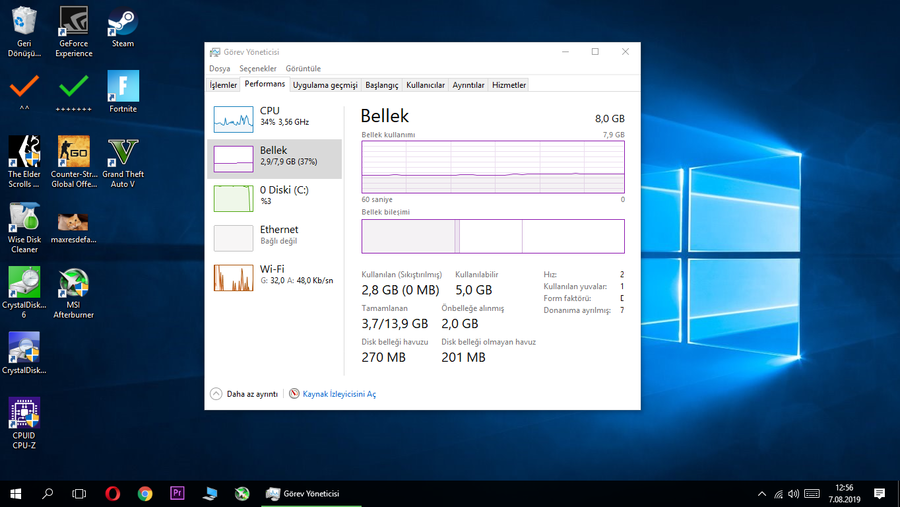900x507 pixels.
Task: Click the Bellek bileşimi memory bar
Action: click(x=492, y=236)
